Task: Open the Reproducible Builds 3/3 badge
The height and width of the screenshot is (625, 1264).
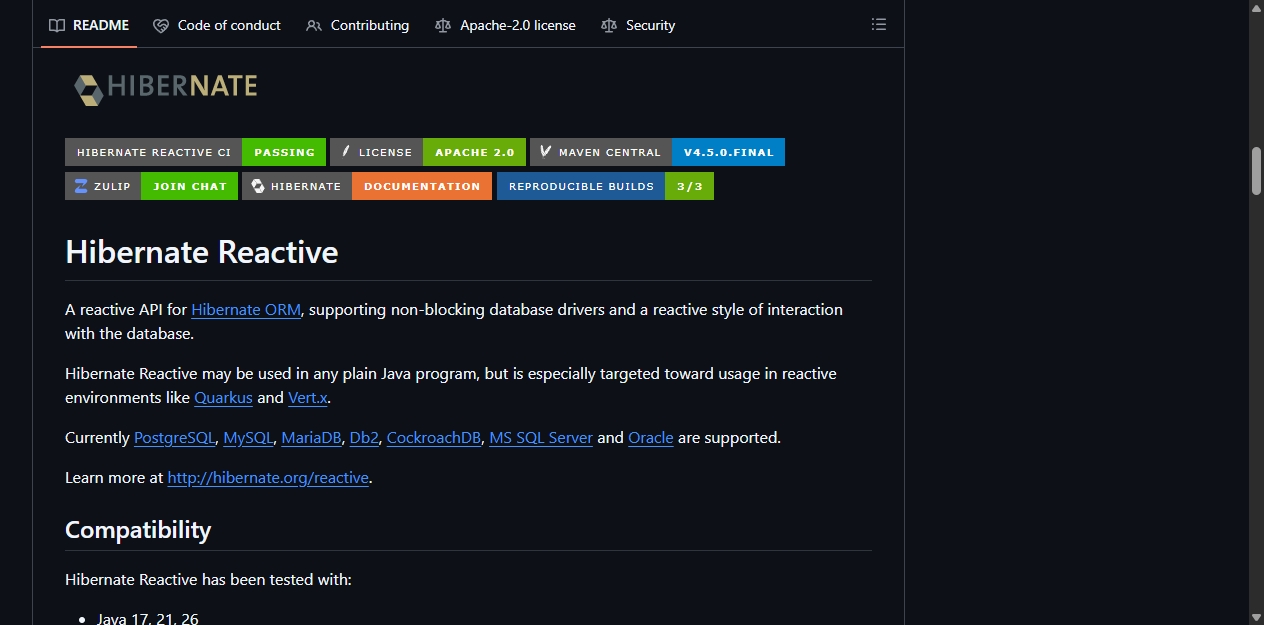Action: coord(606,186)
